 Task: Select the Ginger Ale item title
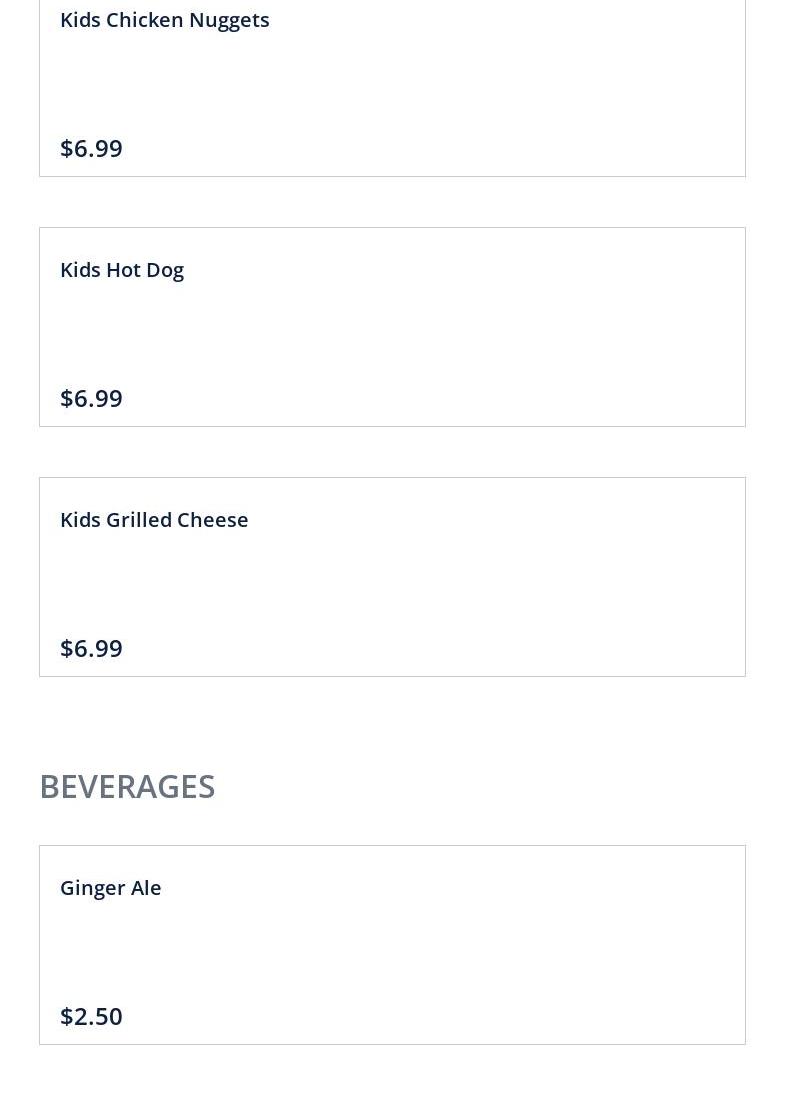pos(110,888)
